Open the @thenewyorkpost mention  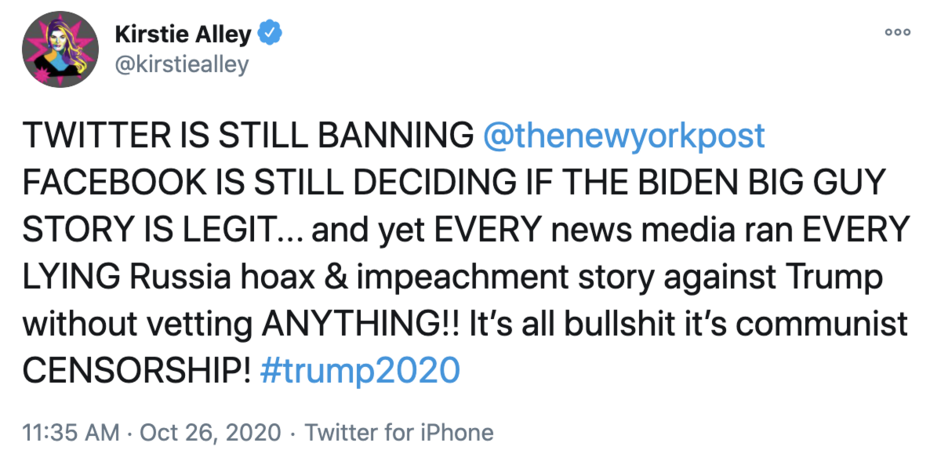click(x=624, y=137)
